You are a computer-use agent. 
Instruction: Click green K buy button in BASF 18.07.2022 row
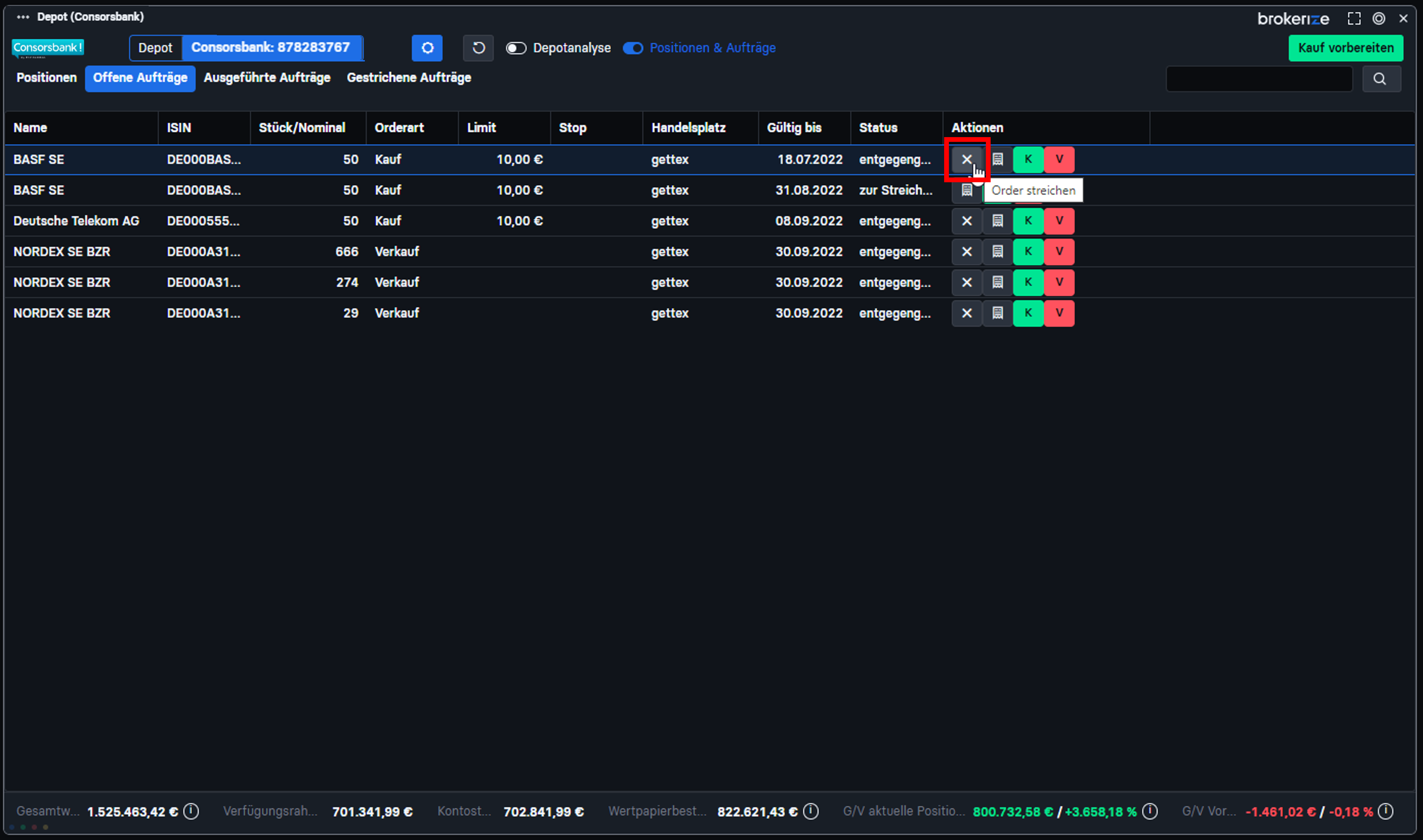pyautogui.click(x=1028, y=160)
